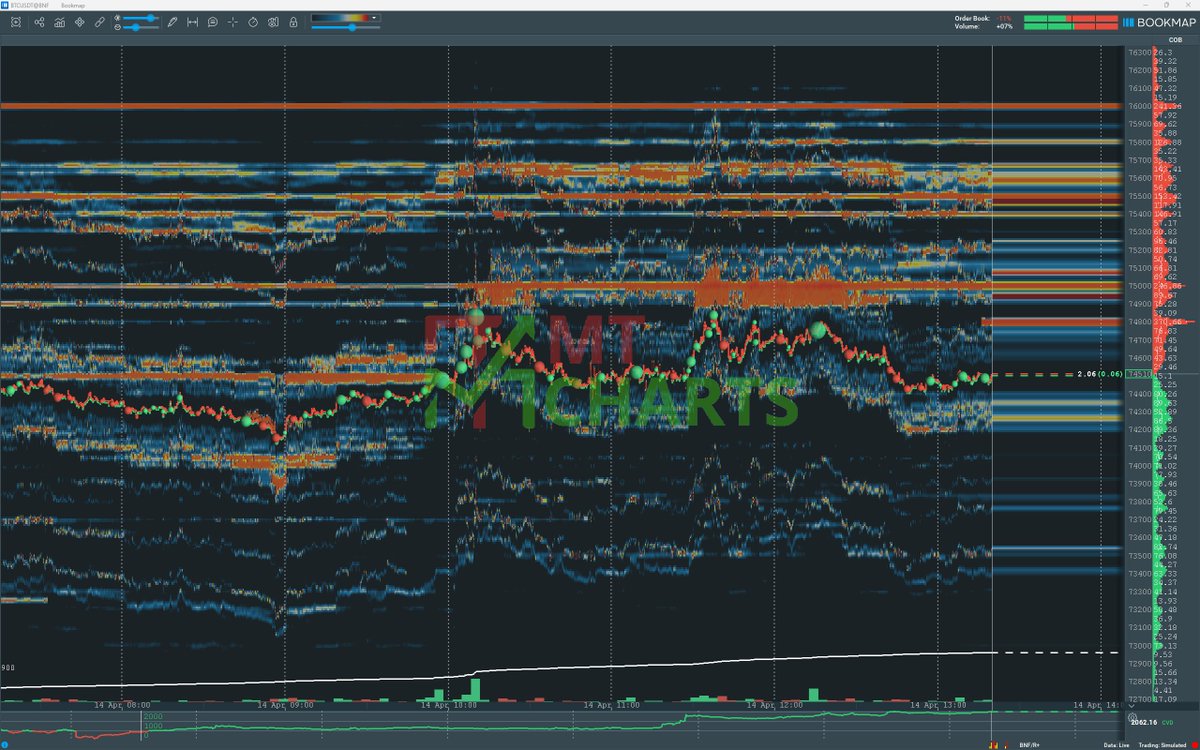Click the stopwatch timer icon
Screen dimensions: 1200x750
(x=252, y=21)
